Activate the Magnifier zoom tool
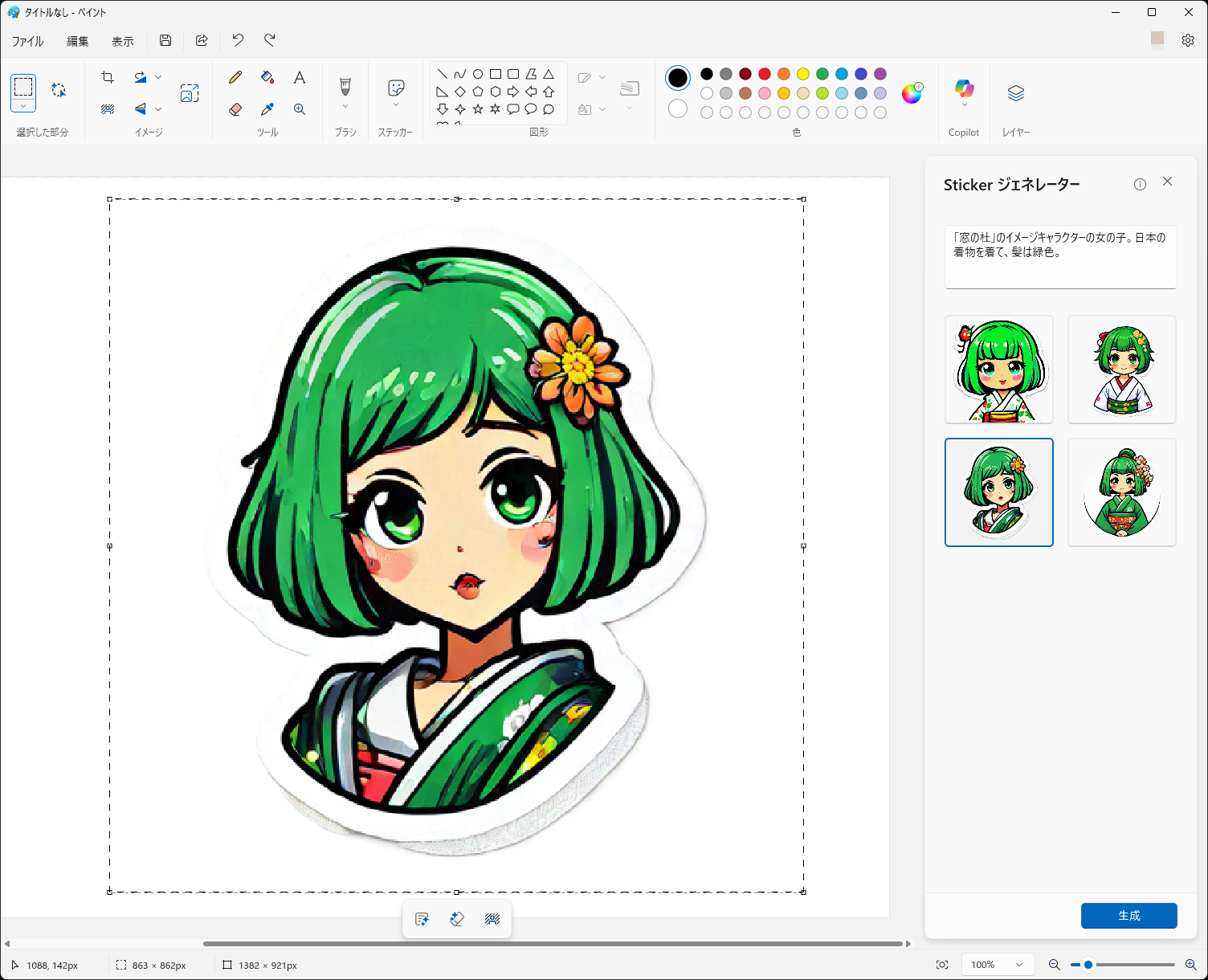This screenshot has height=980, width=1208. (300, 109)
